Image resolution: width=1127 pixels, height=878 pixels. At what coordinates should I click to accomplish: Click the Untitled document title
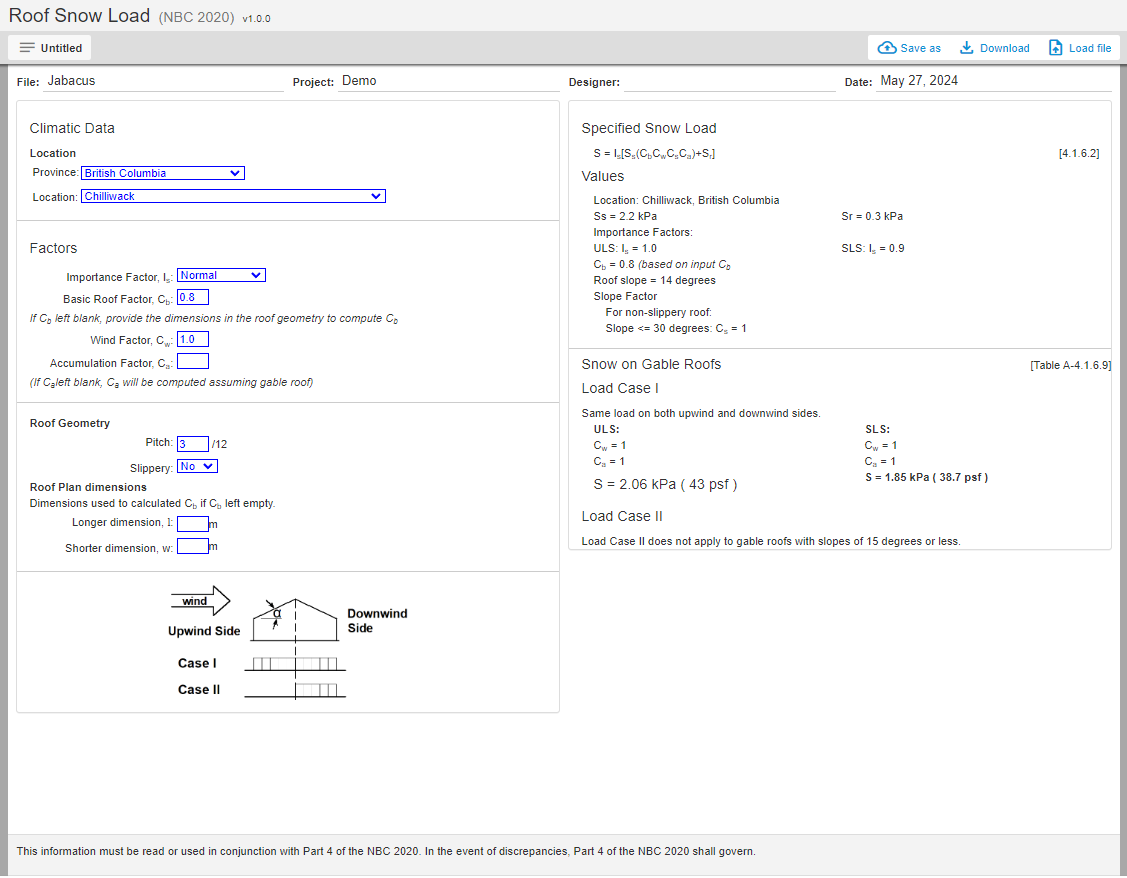(61, 48)
